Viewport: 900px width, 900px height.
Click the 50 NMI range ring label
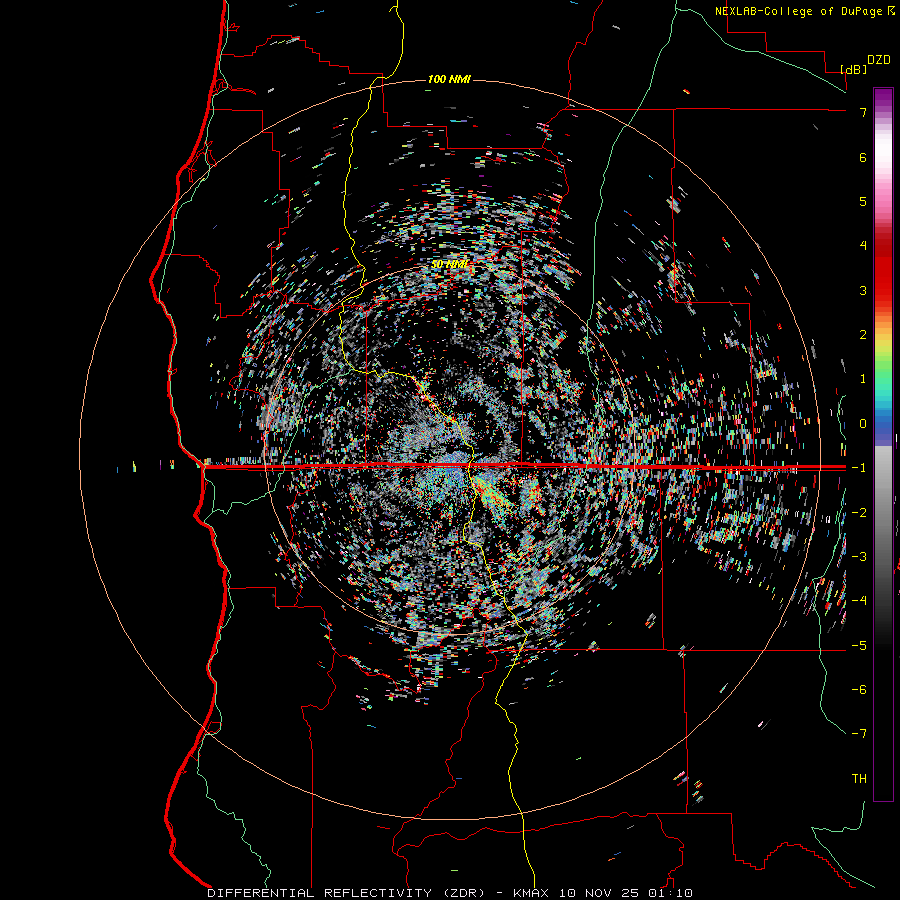[x=450, y=264]
